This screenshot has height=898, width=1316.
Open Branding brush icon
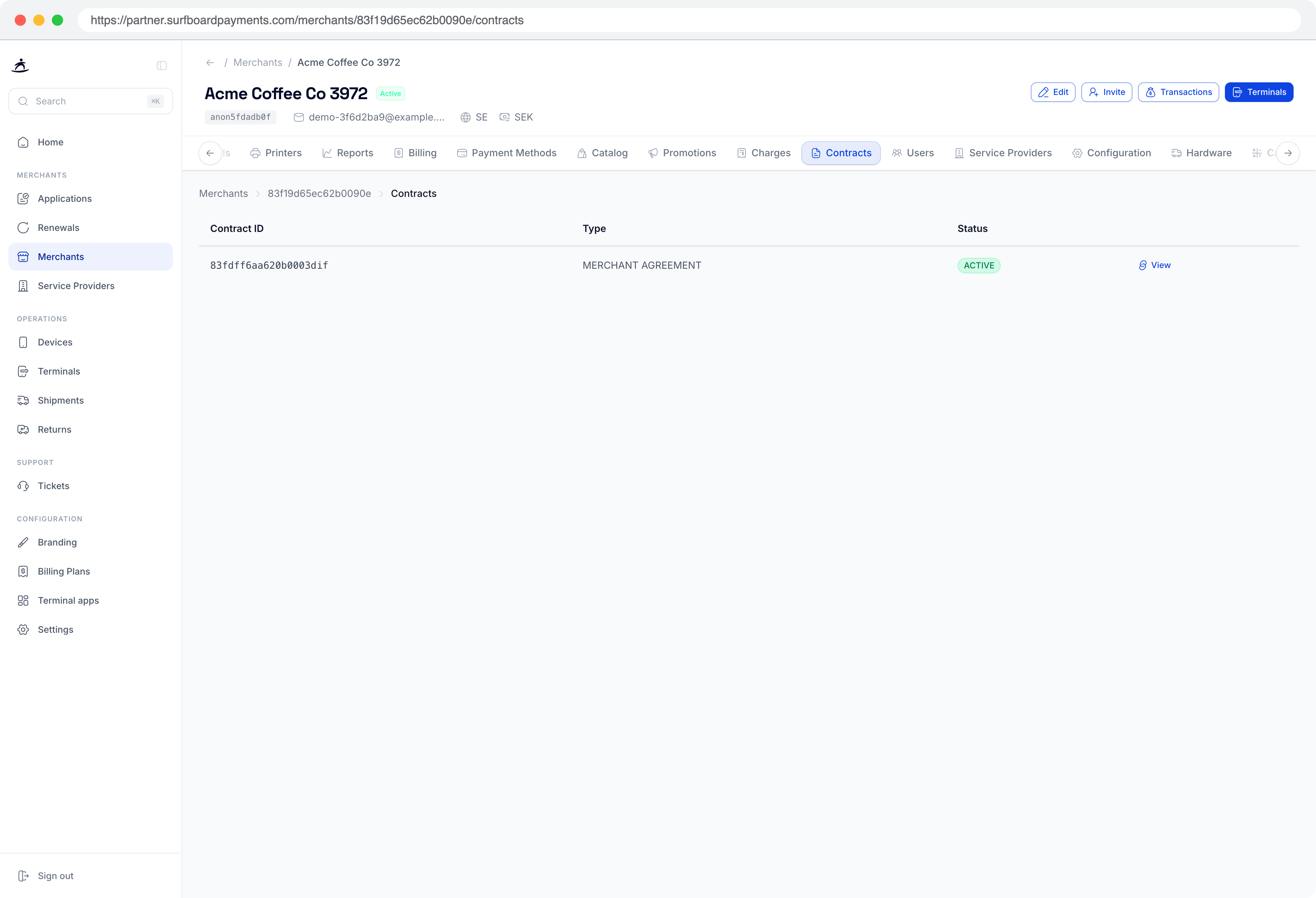click(x=23, y=542)
